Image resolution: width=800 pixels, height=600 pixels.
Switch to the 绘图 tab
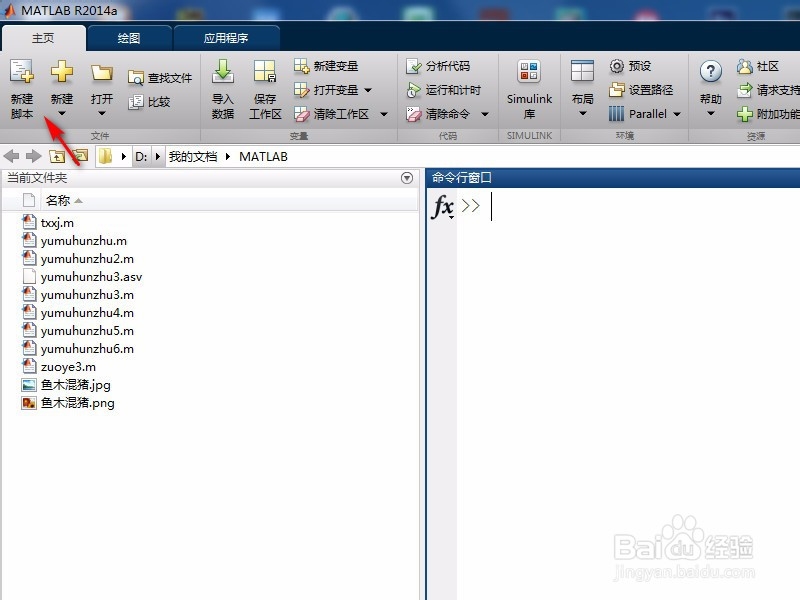point(129,38)
